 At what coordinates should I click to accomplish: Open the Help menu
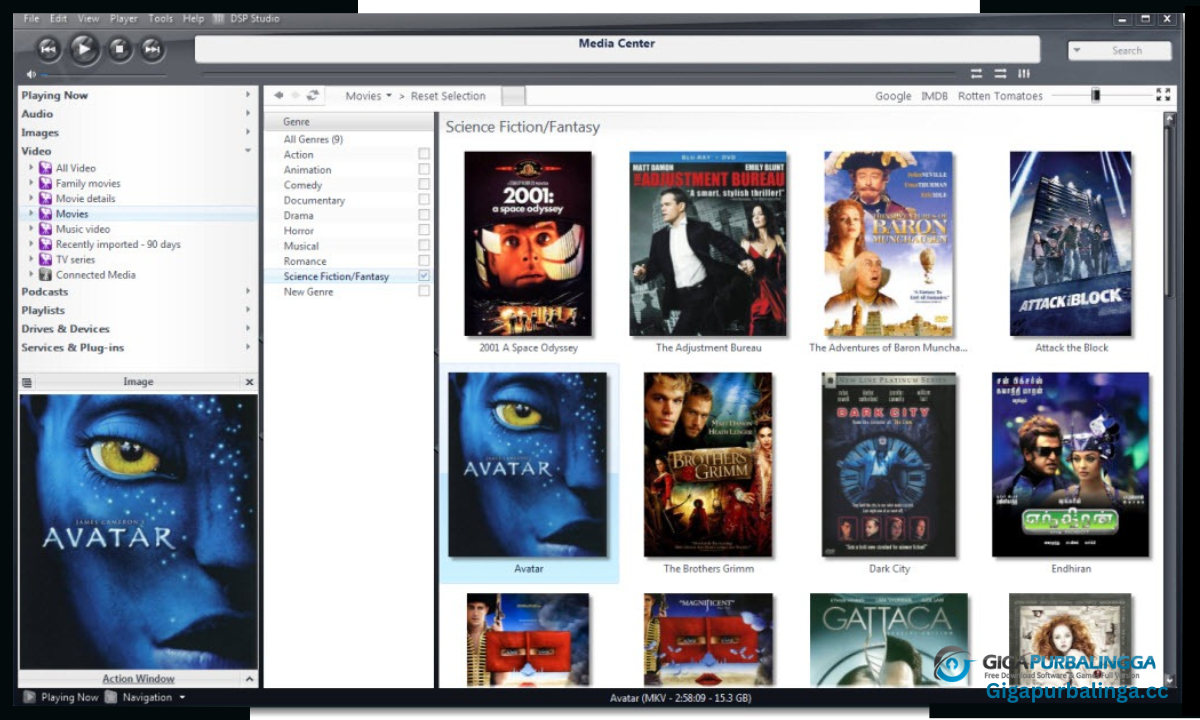click(x=193, y=18)
